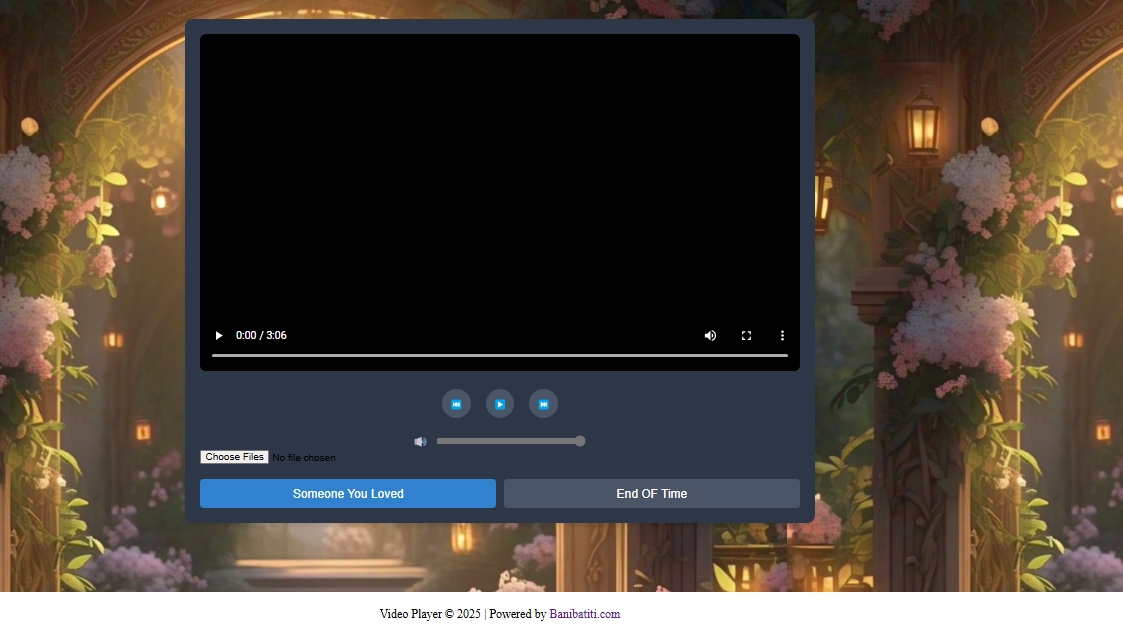Click the Video Player © 2025 footer text
Image resolution: width=1123 pixels, height=634 pixels.
[430, 614]
